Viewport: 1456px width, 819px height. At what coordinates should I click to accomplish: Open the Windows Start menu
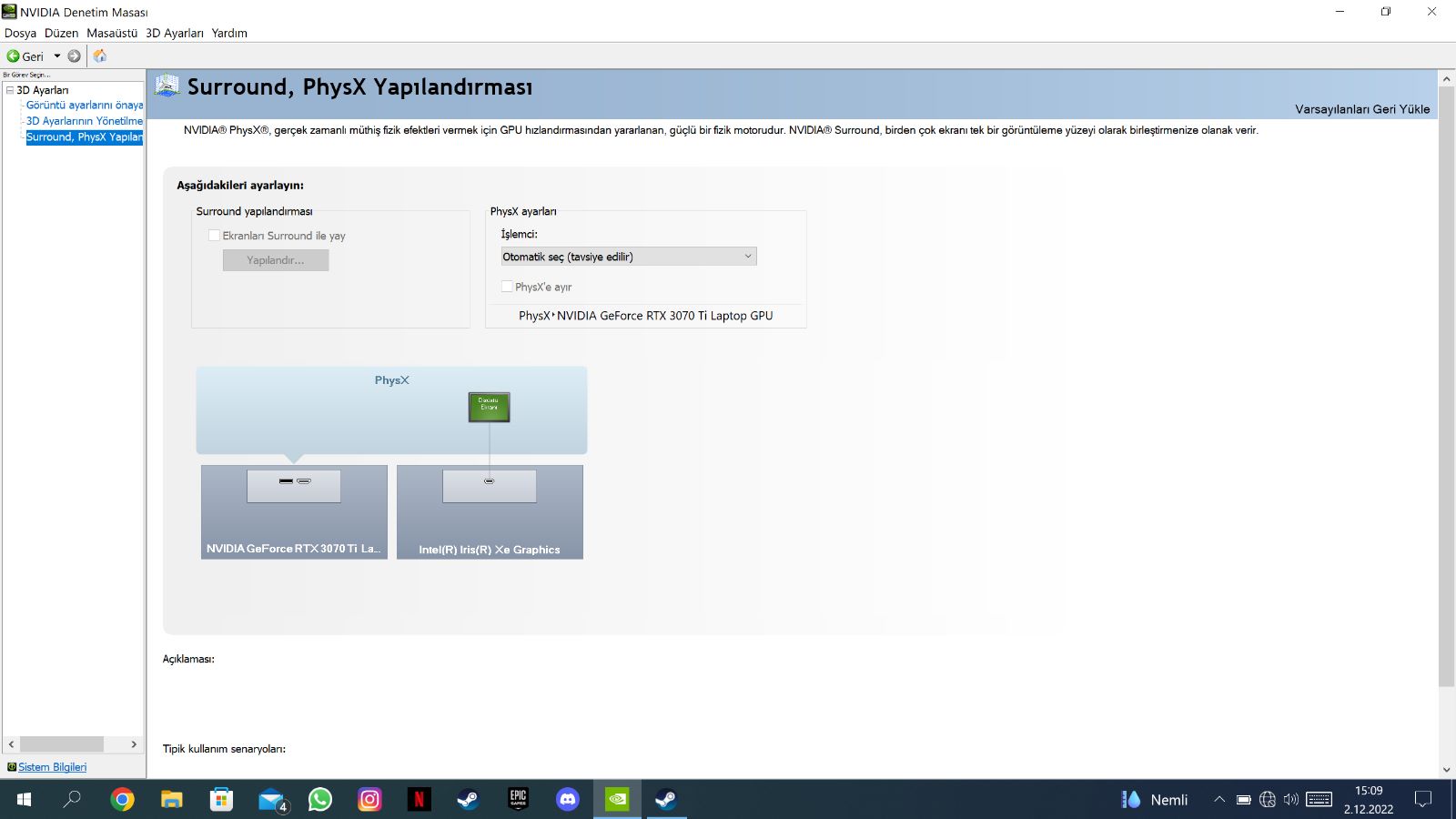pyautogui.click(x=25, y=800)
